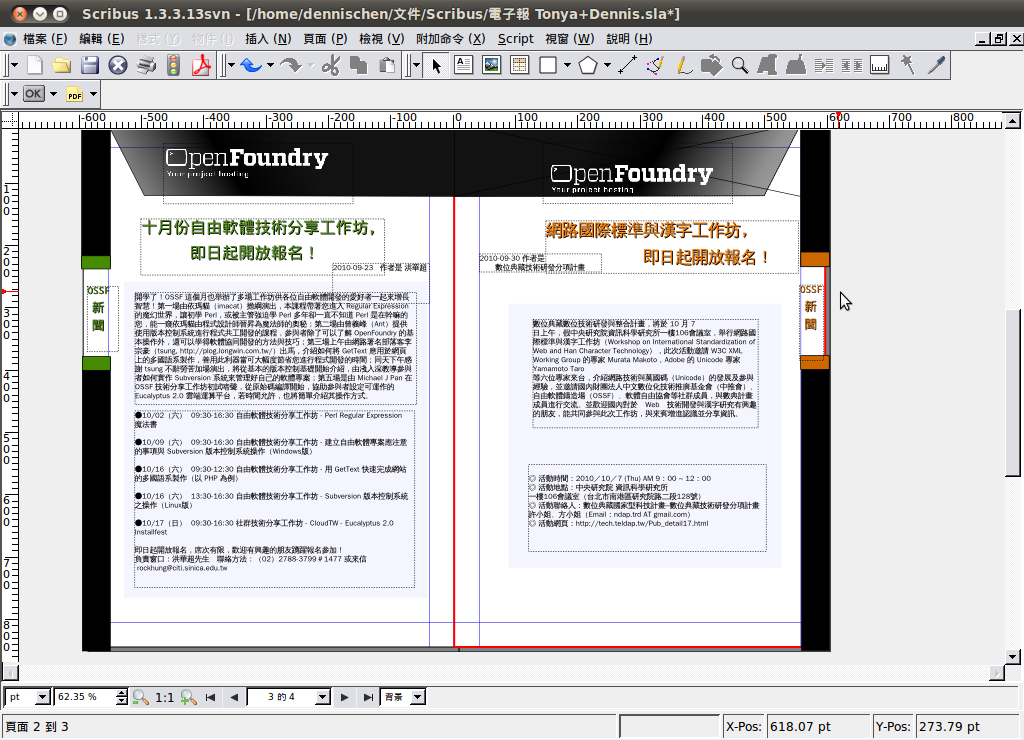Open the 檔案 (F) menu
The height and width of the screenshot is (740, 1024).
click(x=44, y=39)
